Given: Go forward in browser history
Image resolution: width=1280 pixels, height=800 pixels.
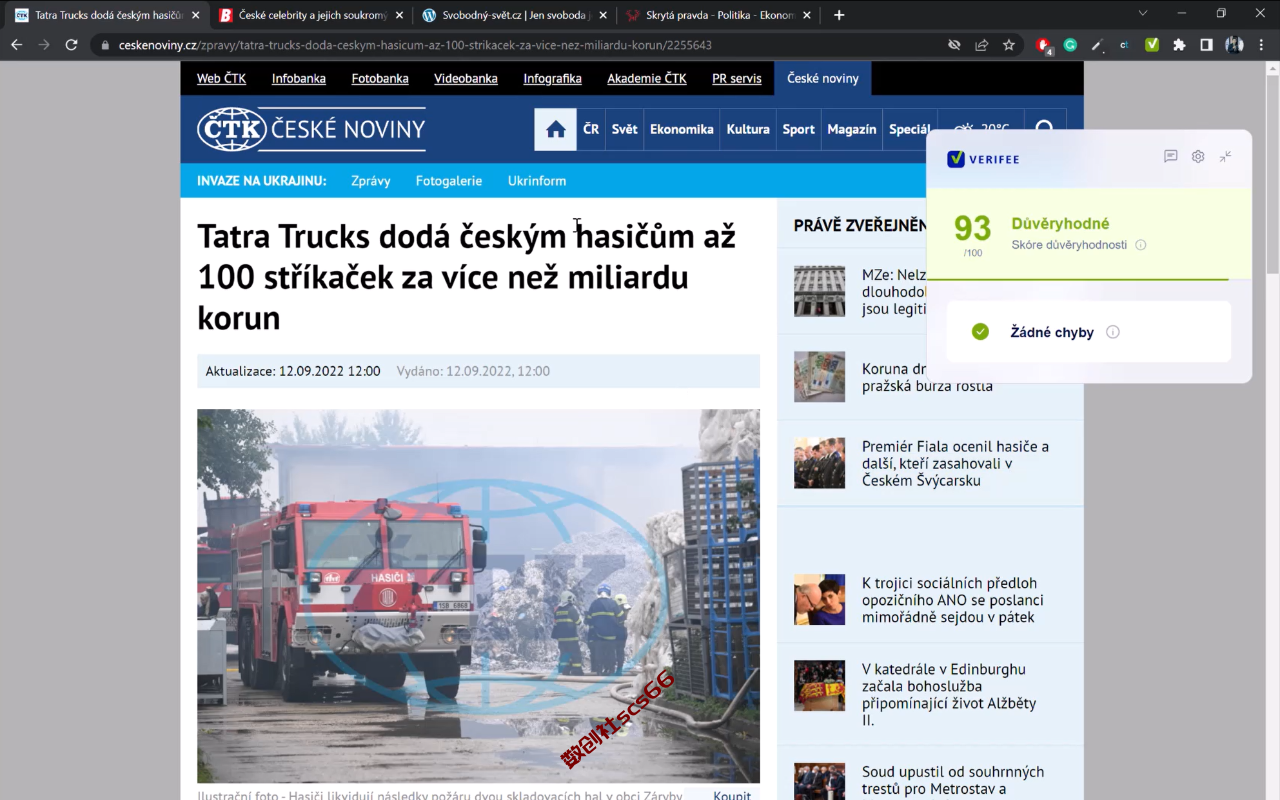Looking at the screenshot, I should coord(44,45).
